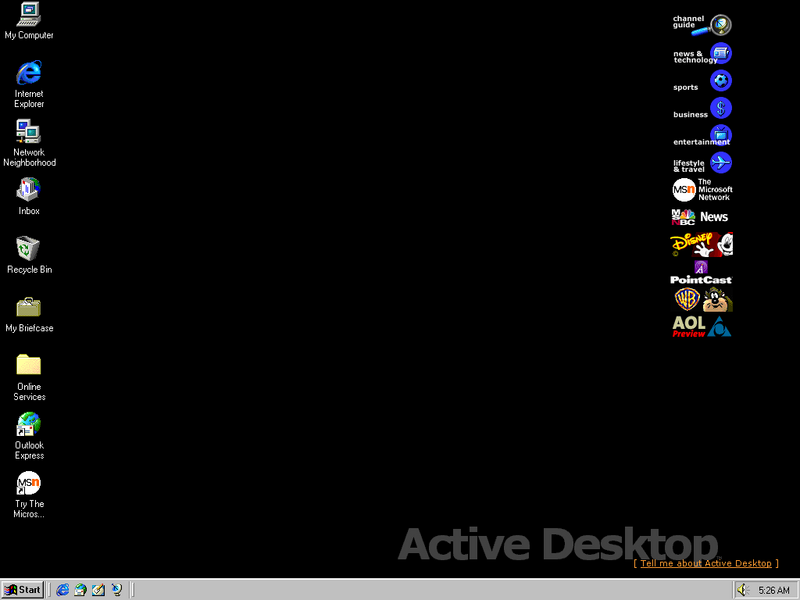
Task: Open the PointCast channel
Action: click(x=702, y=272)
